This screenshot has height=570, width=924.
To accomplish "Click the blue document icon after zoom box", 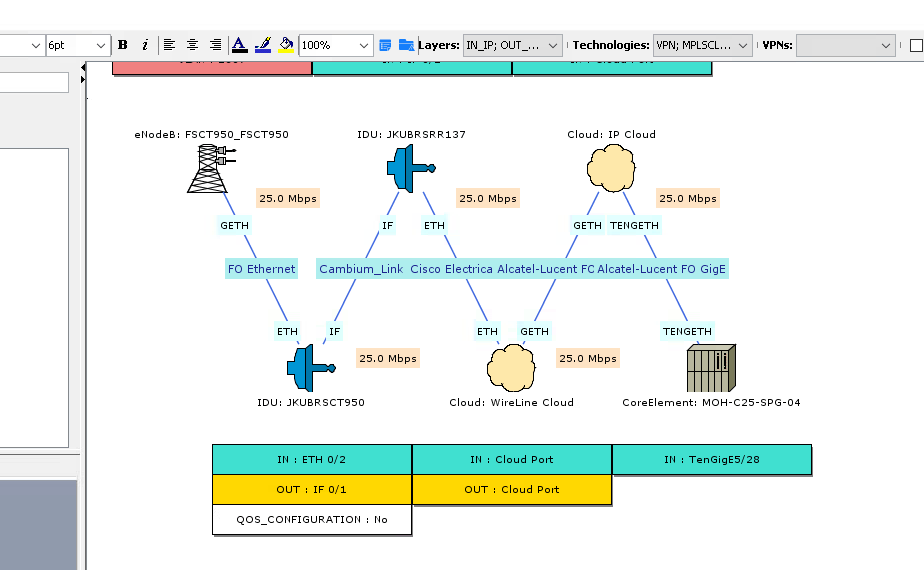I will click(385, 45).
